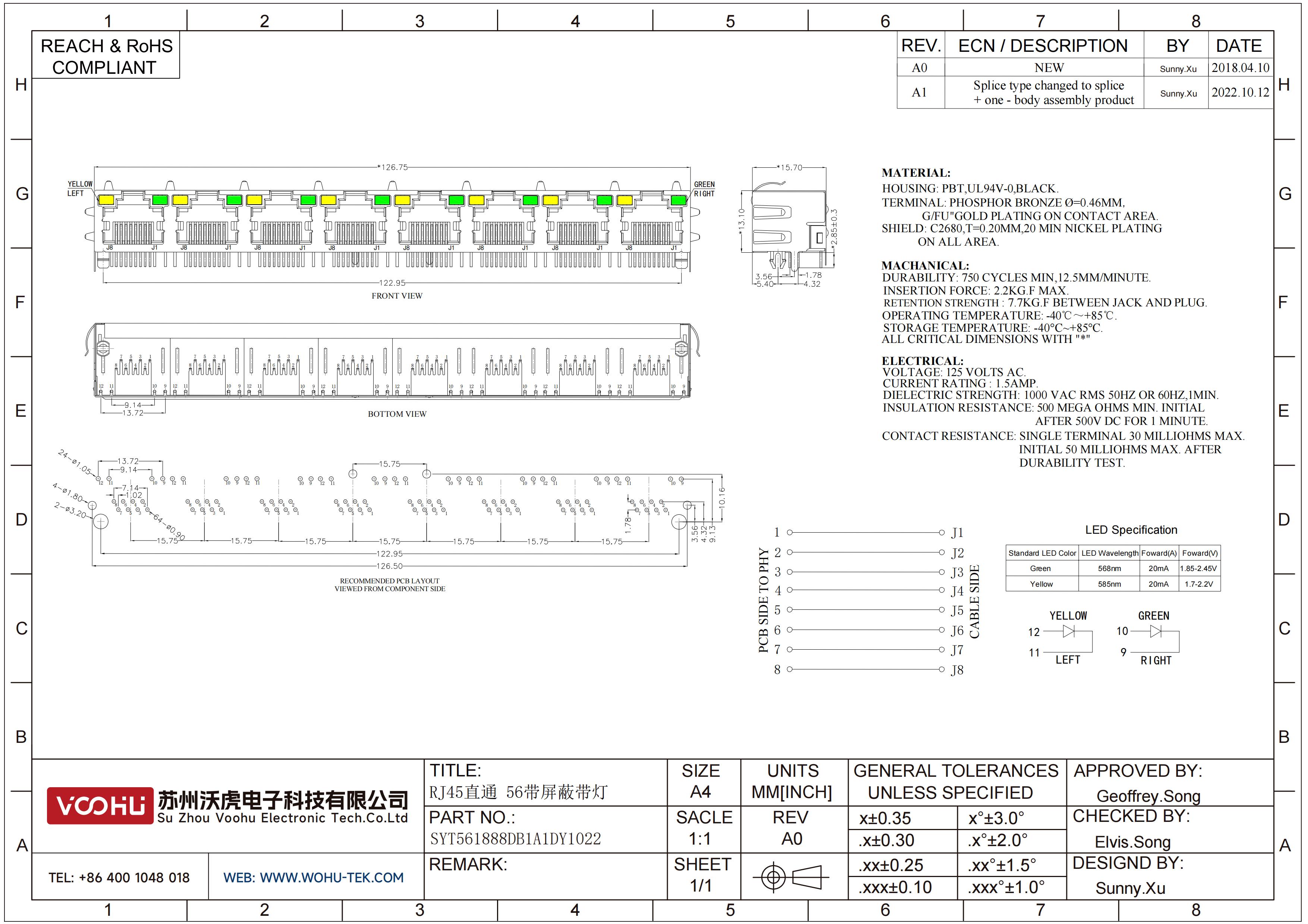The image size is (1308, 924).
Task: Select the Green row in LED table
Action: click(x=1113, y=568)
